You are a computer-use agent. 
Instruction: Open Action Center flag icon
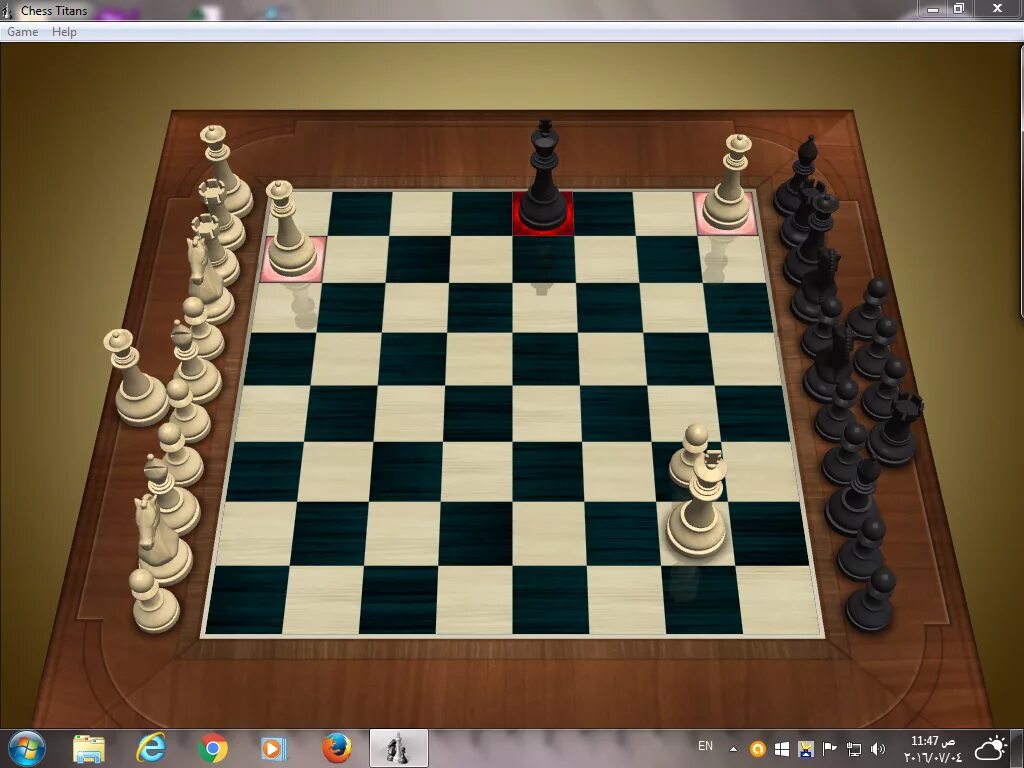click(829, 749)
